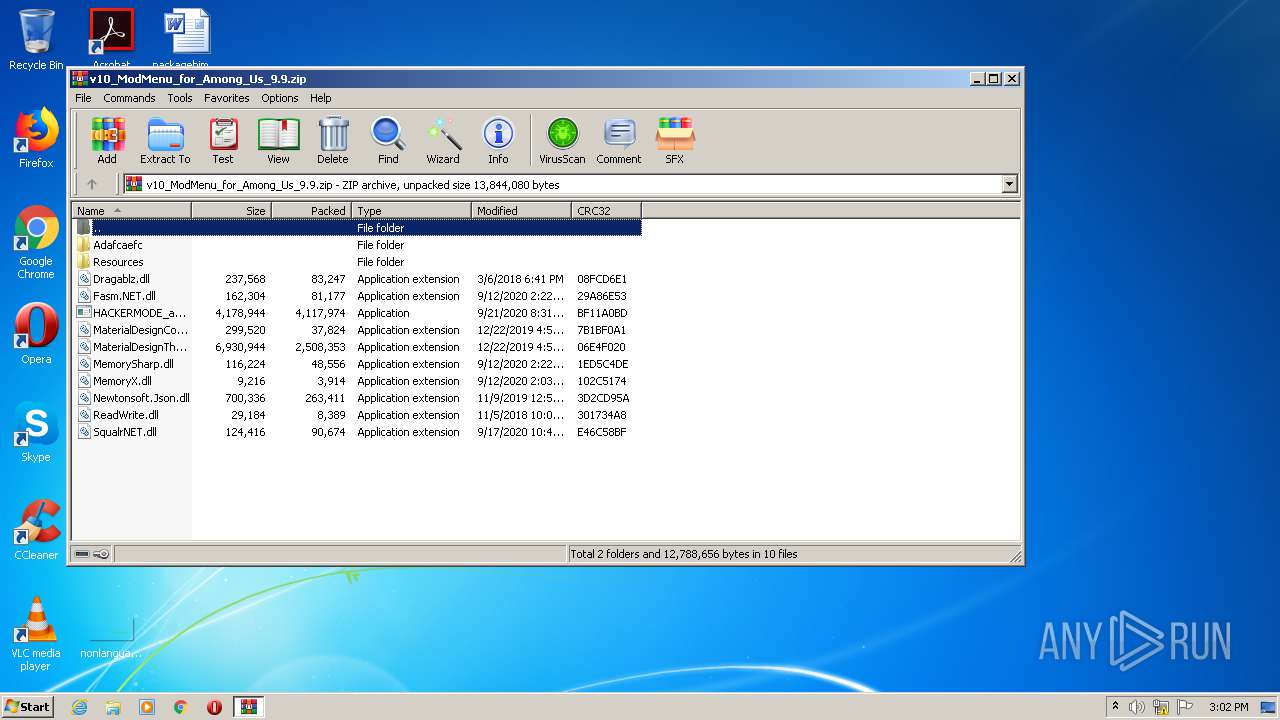
Task: Click the Delete trash icon
Action: (333, 140)
